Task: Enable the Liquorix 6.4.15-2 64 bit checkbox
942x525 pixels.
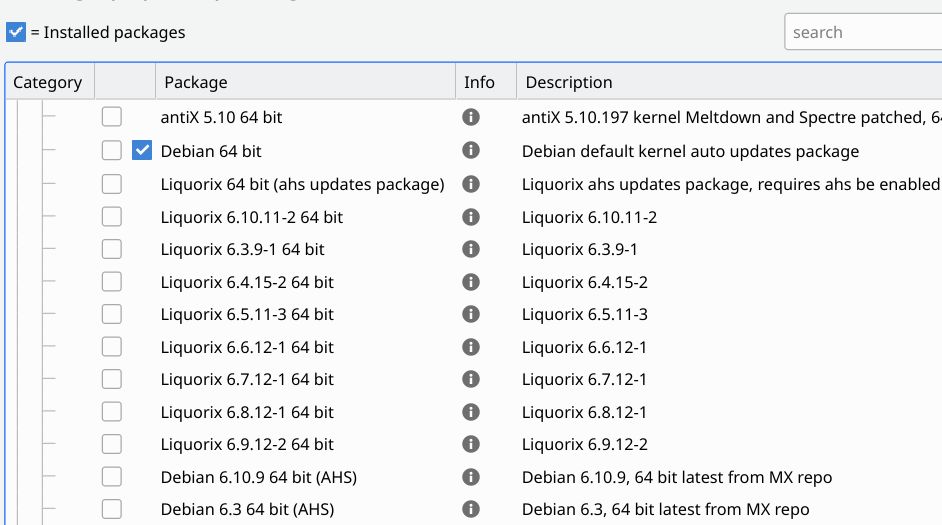Action: click(x=112, y=282)
